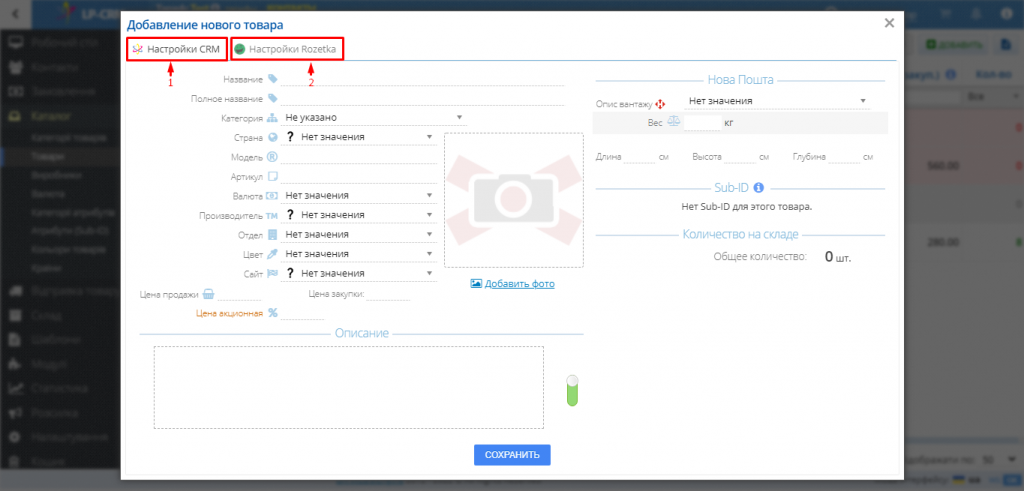Open the Производитель dropdown
1024x491 pixels.
click(x=359, y=215)
